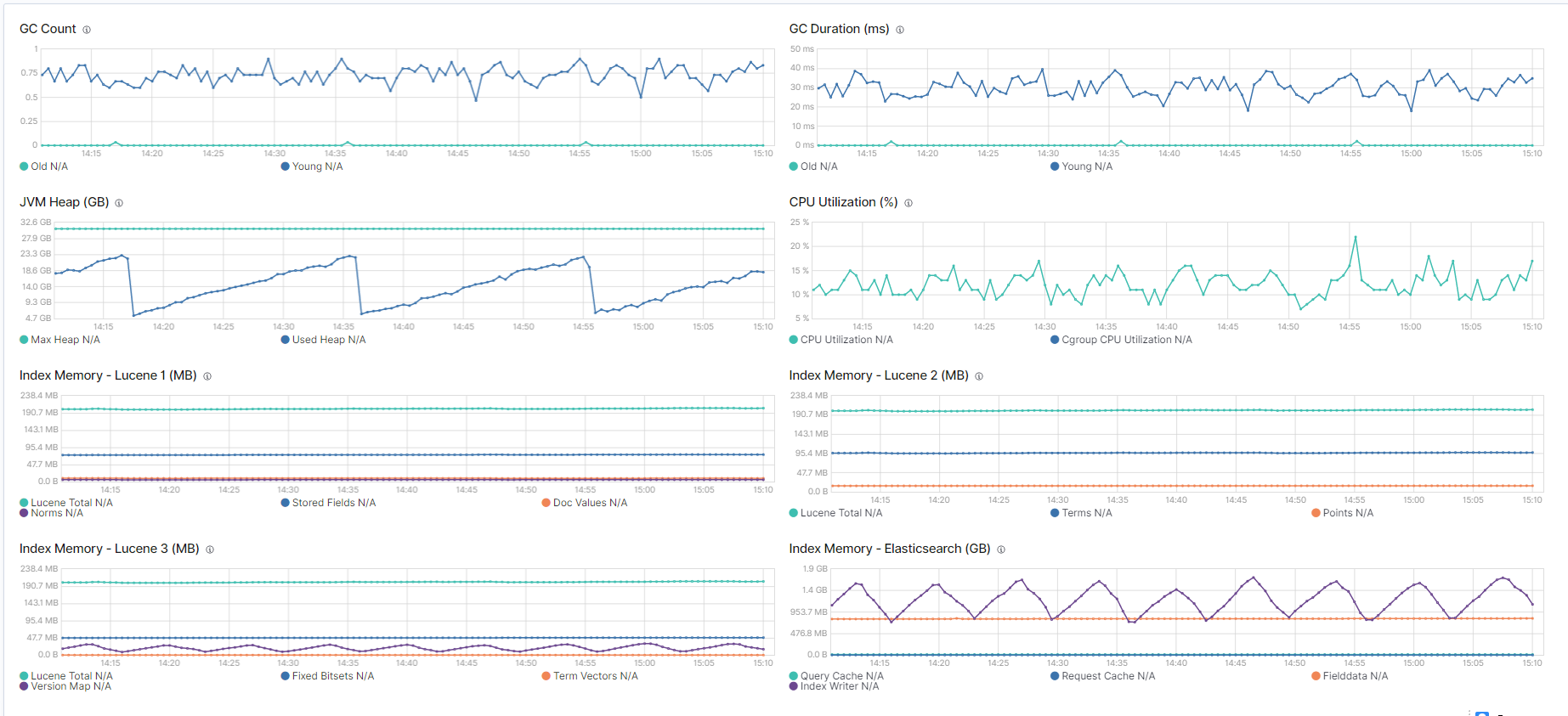
Task: Toggle Young series in GC Duration legend
Action: pyautogui.click(x=1082, y=166)
